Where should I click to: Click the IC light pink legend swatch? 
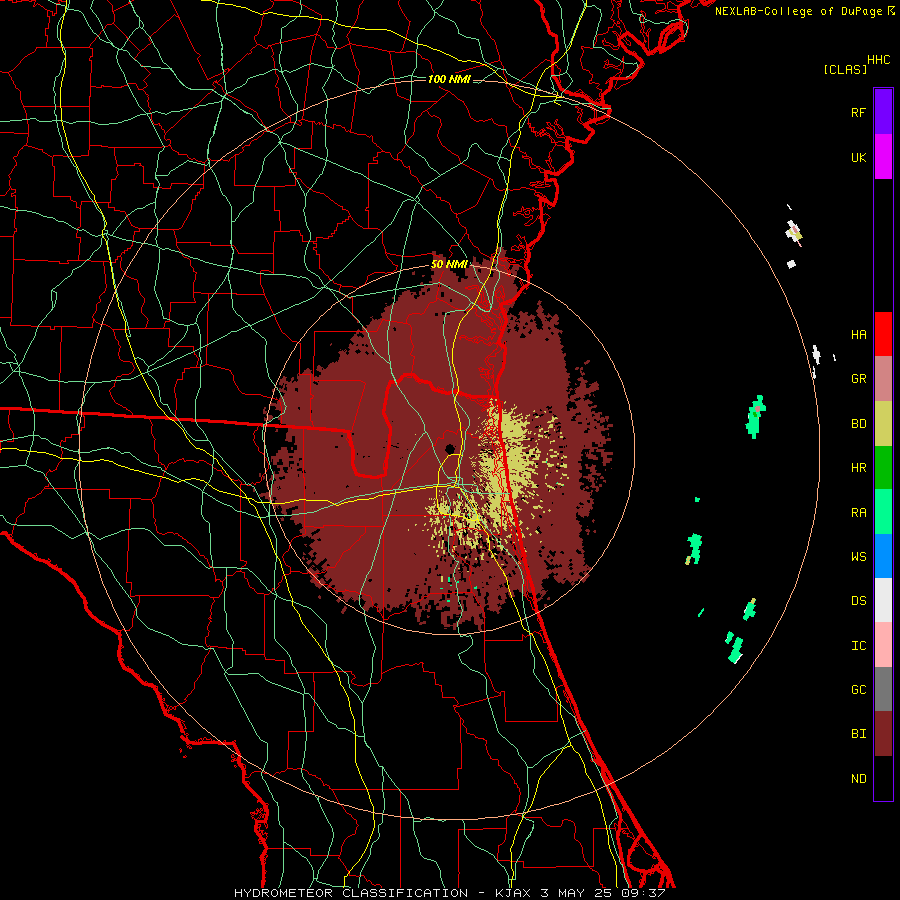pos(883,645)
